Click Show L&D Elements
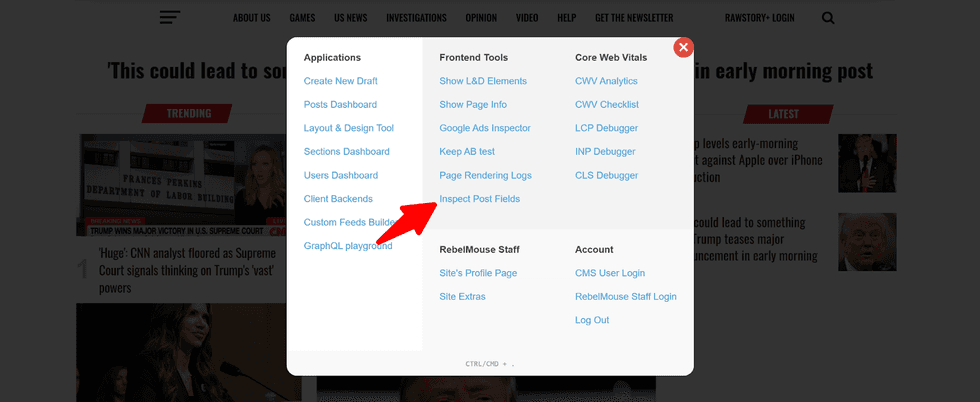This screenshot has width=980, height=402. [x=483, y=81]
